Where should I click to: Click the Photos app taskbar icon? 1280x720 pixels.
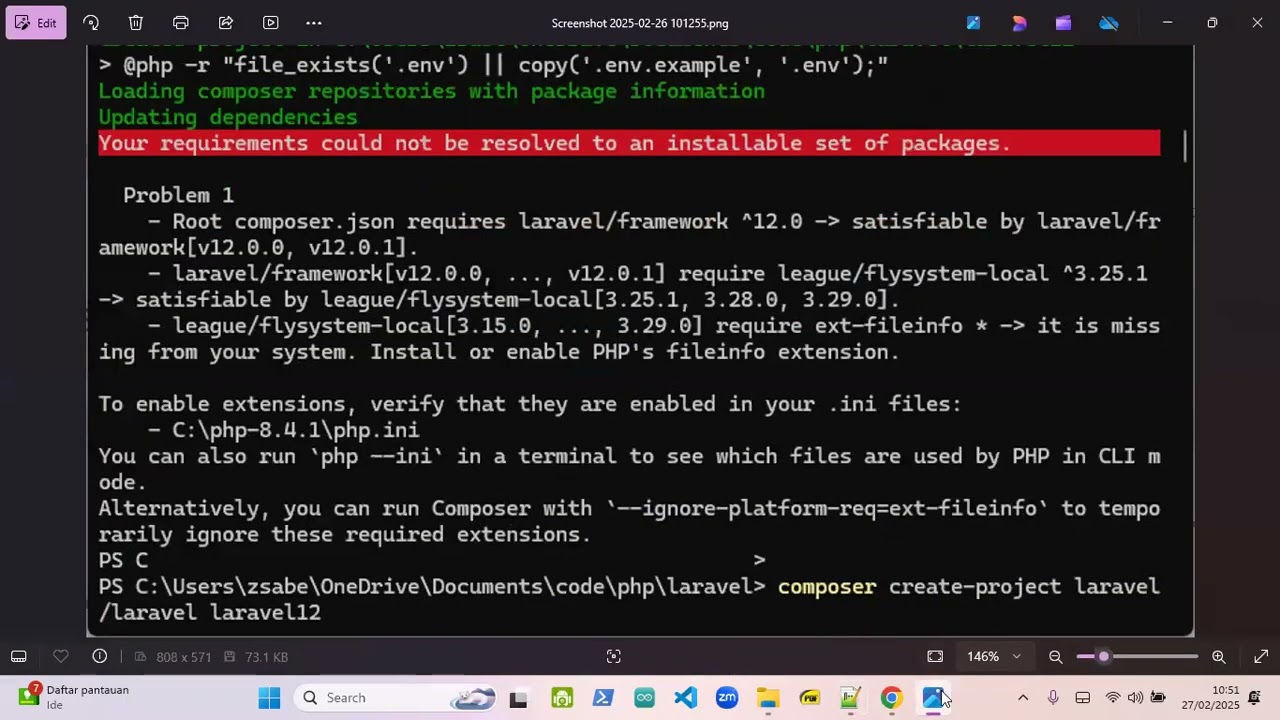(x=933, y=698)
